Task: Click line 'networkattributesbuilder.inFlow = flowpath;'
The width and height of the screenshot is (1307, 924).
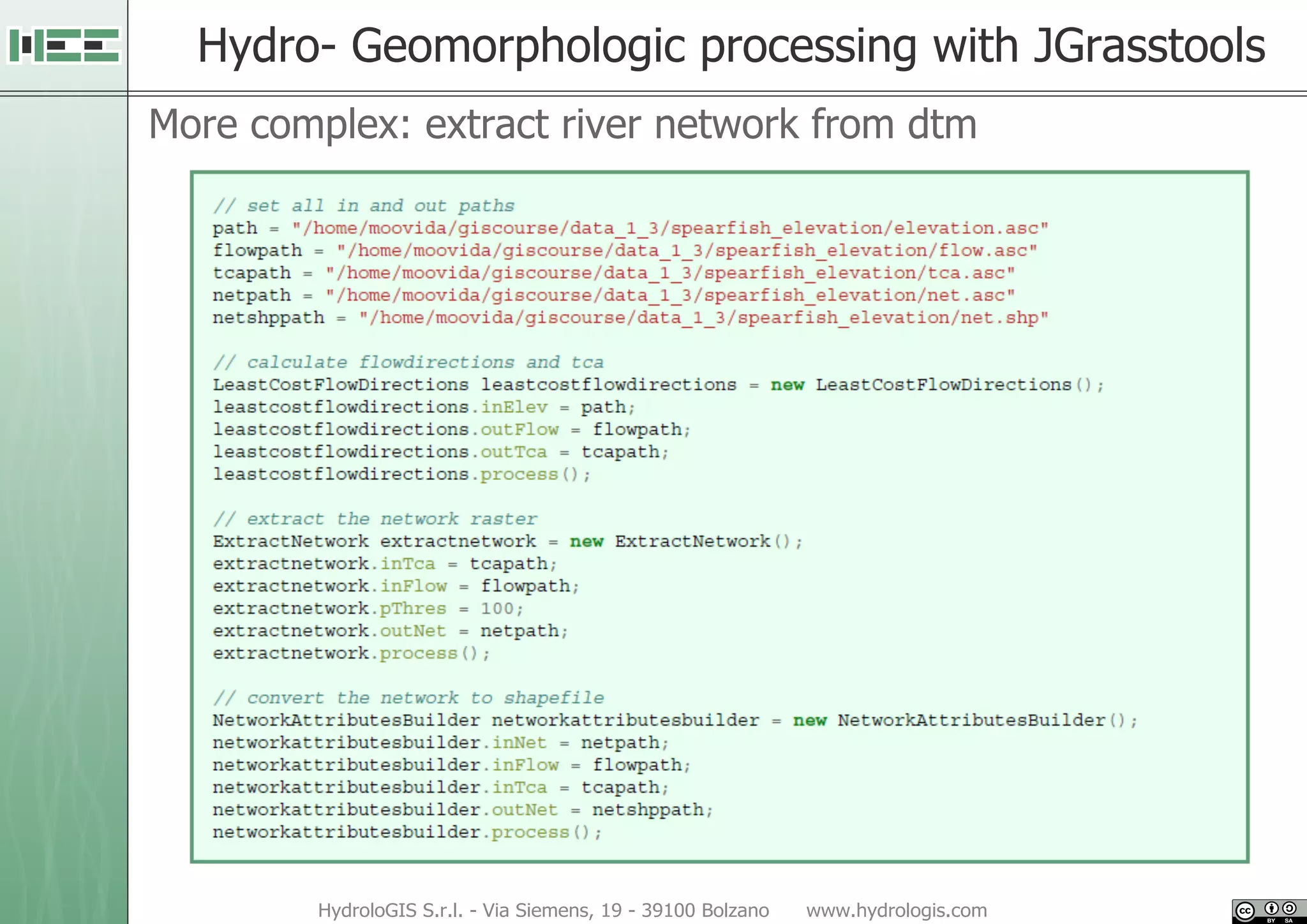Action: [x=452, y=764]
